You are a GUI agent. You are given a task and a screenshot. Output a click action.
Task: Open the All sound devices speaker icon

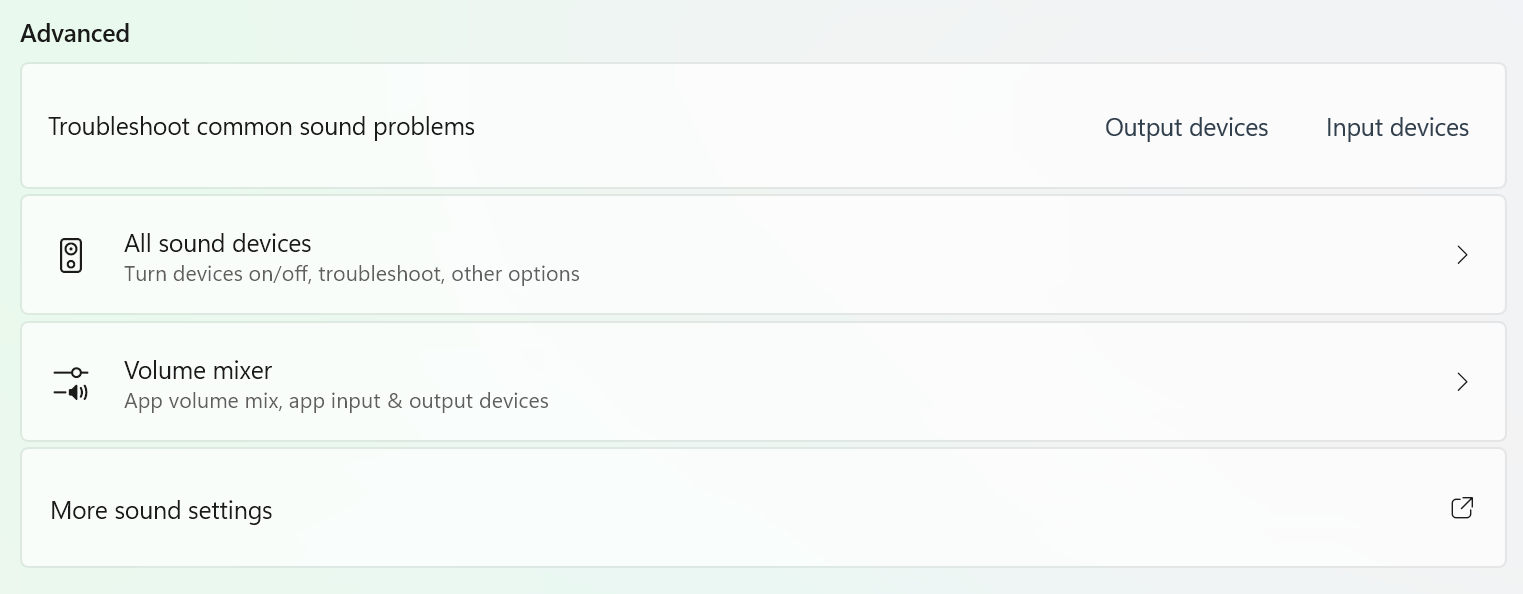tap(70, 256)
